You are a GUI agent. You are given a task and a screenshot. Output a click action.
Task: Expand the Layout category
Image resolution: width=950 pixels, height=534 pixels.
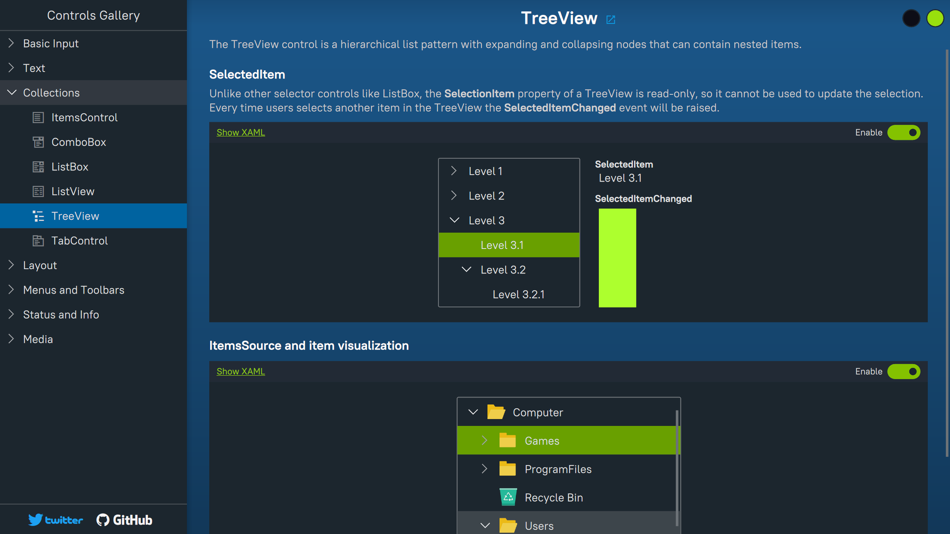click(x=11, y=265)
